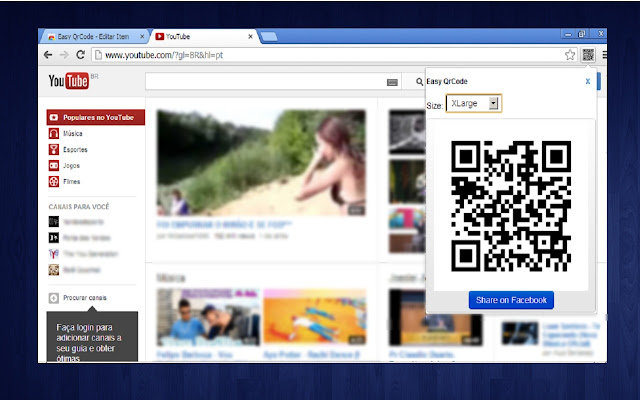The height and width of the screenshot is (400, 640).
Task: Reload the YouTube page
Action: [81, 55]
